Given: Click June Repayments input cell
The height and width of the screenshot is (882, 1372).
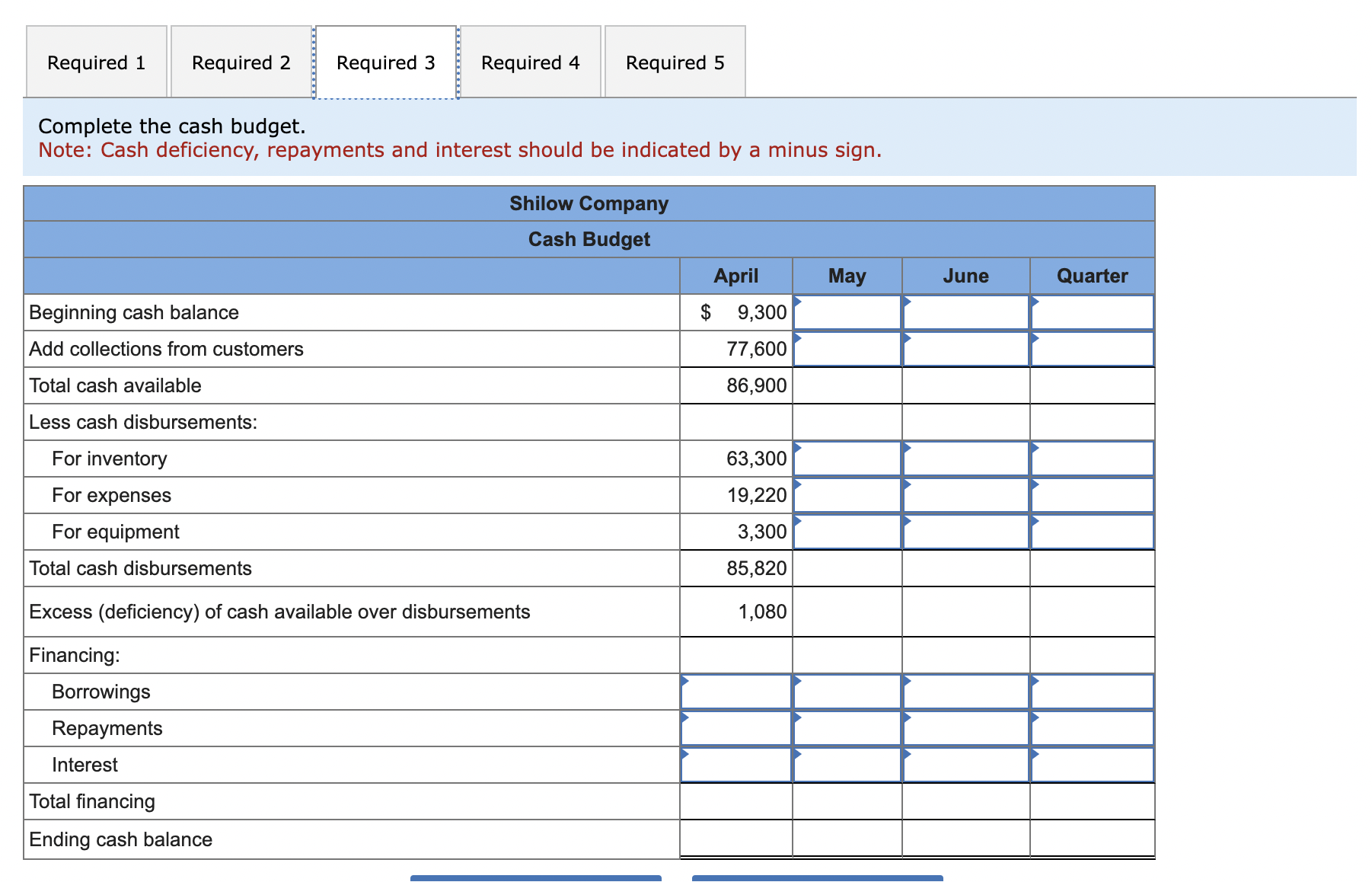Looking at the screenshot, I should pos(966,728).
